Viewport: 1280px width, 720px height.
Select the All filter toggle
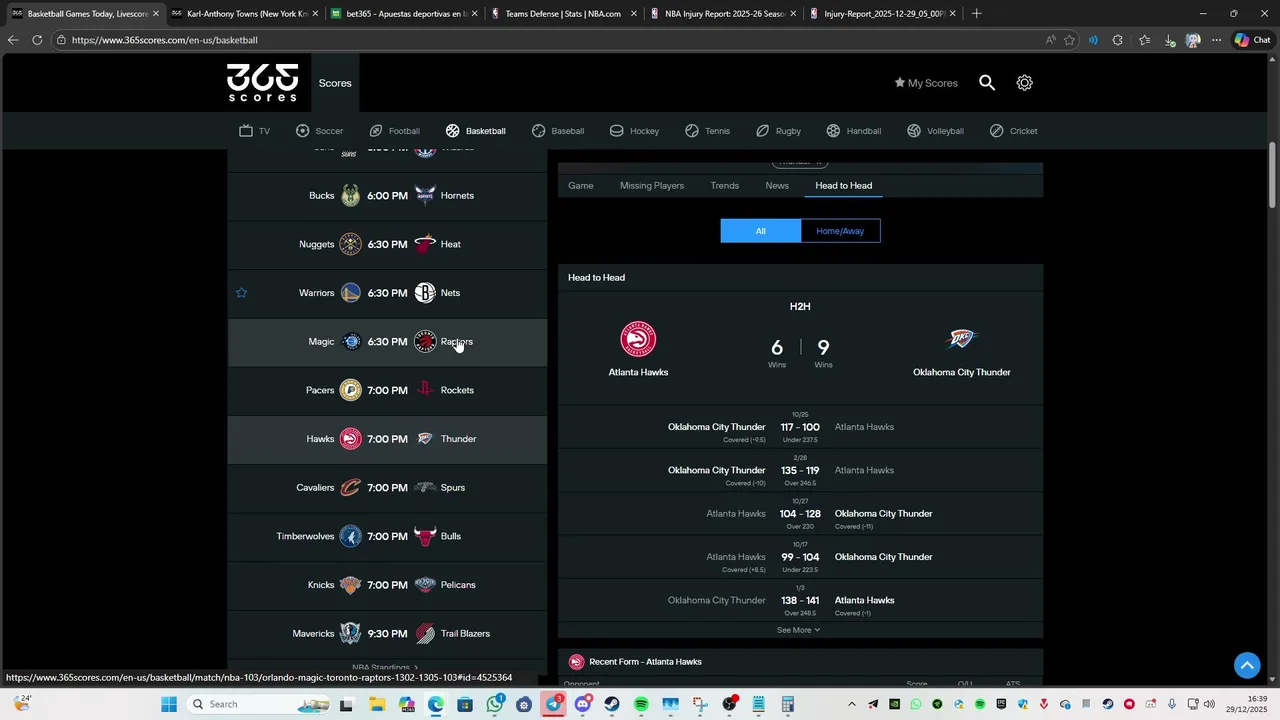[760, 231]
